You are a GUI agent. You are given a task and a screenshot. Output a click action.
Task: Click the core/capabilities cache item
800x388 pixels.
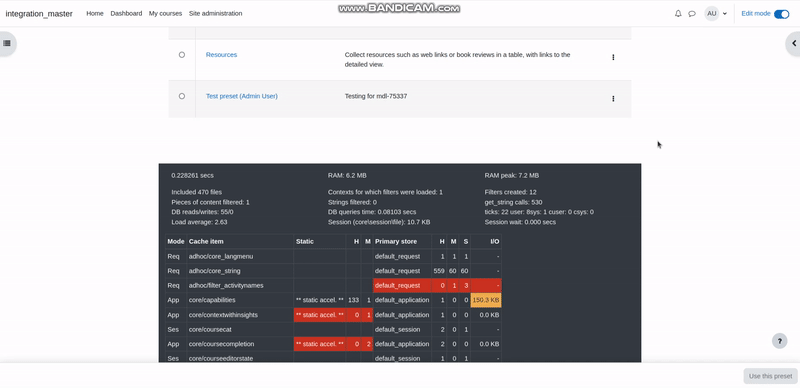(212, 300)
